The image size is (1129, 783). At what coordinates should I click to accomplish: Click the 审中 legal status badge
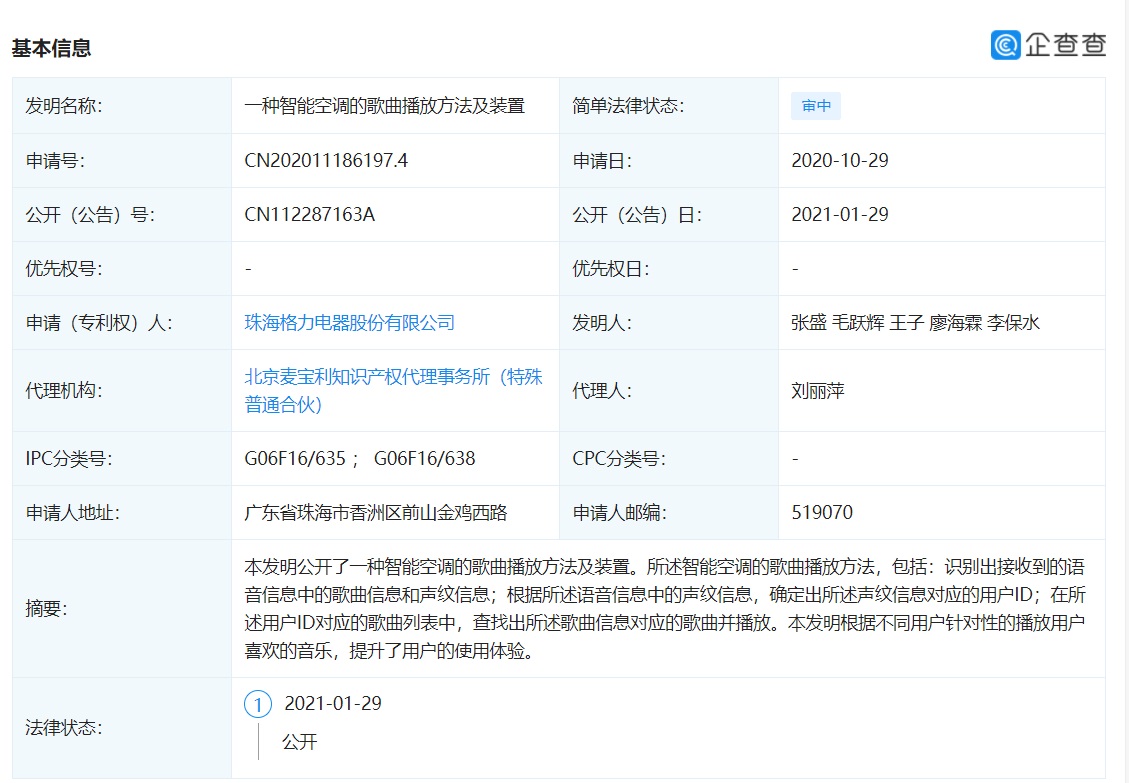coord(815,105)
